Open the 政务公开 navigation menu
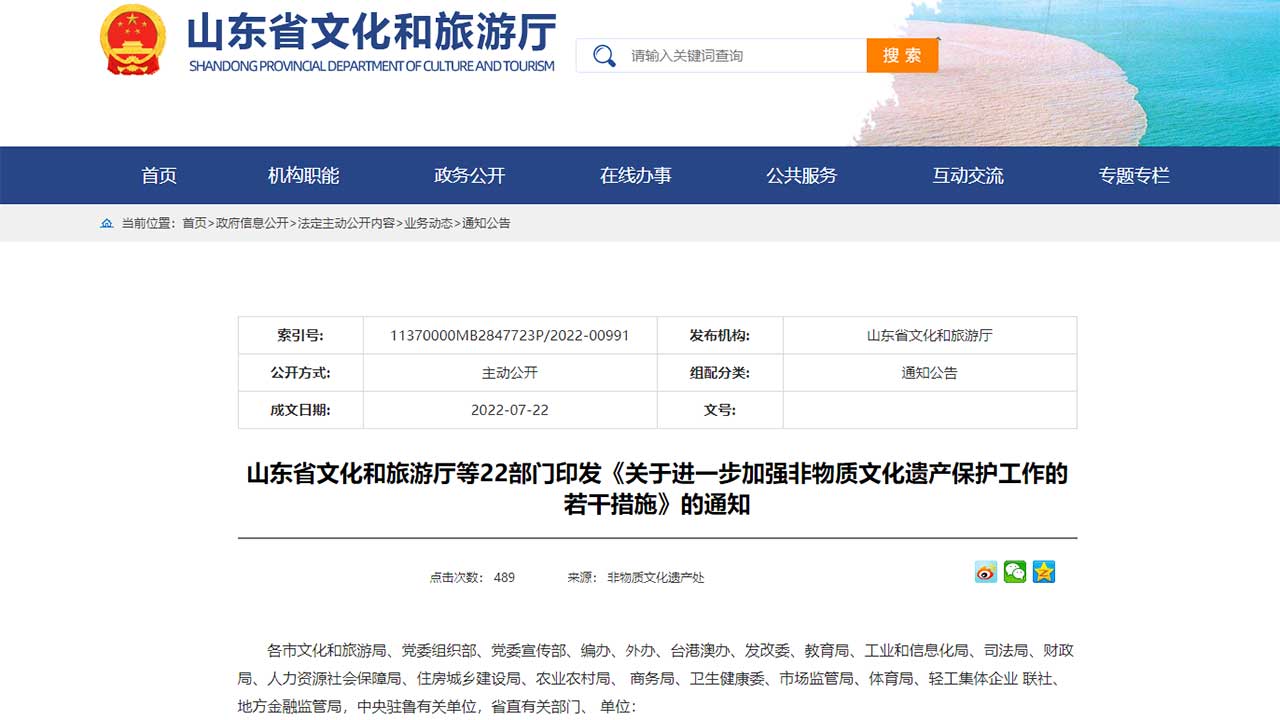This screenshot has height=720, width=1280. tap(470, 175)
